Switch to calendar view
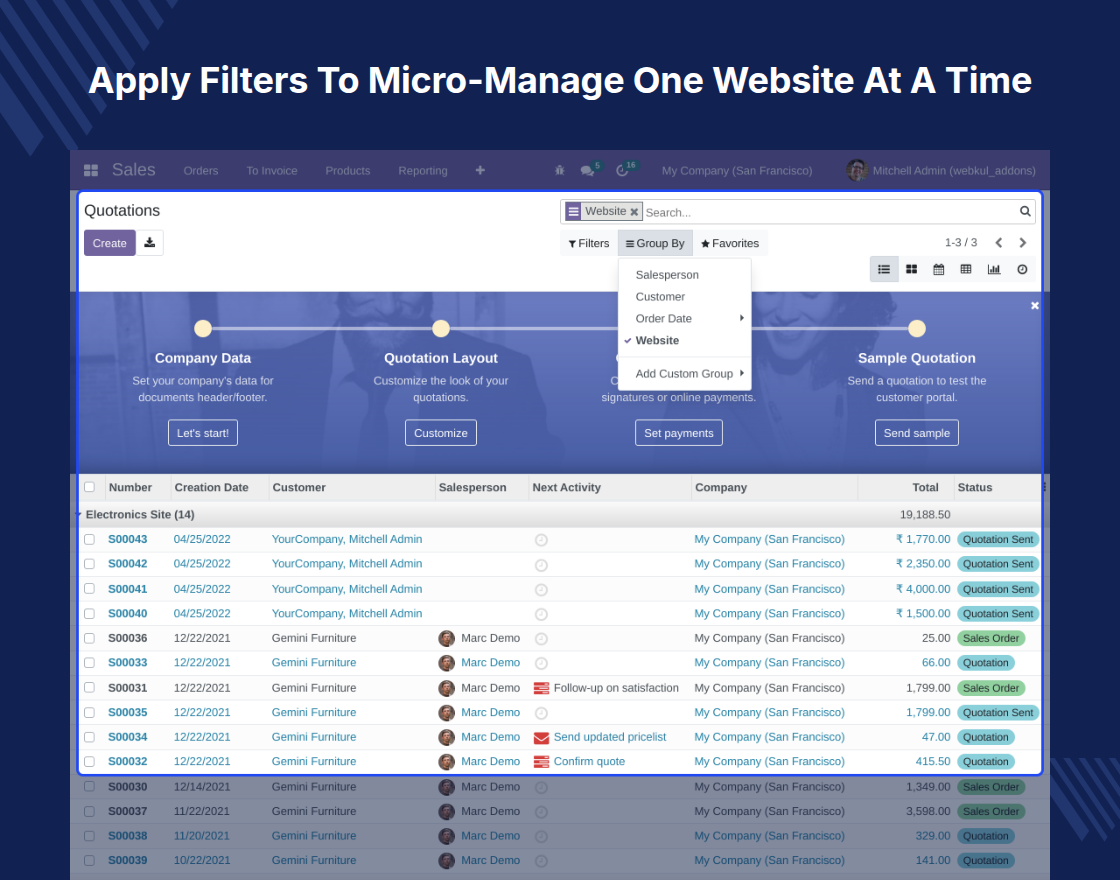1120x880 pixels. pos(939,269)
